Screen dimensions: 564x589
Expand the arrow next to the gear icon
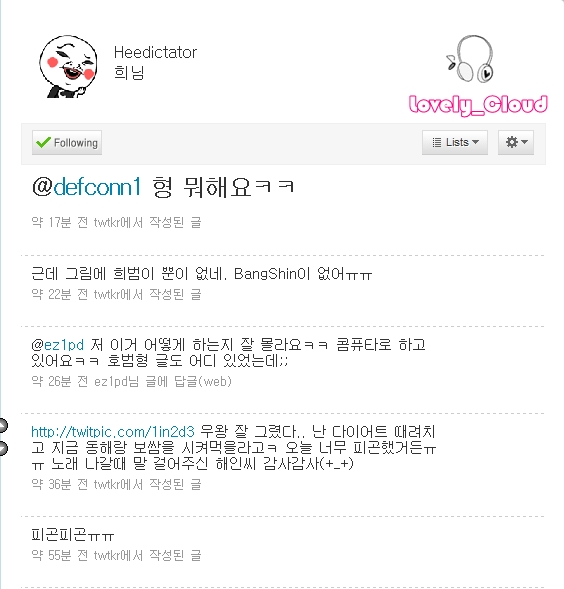[x=525, y=142]
